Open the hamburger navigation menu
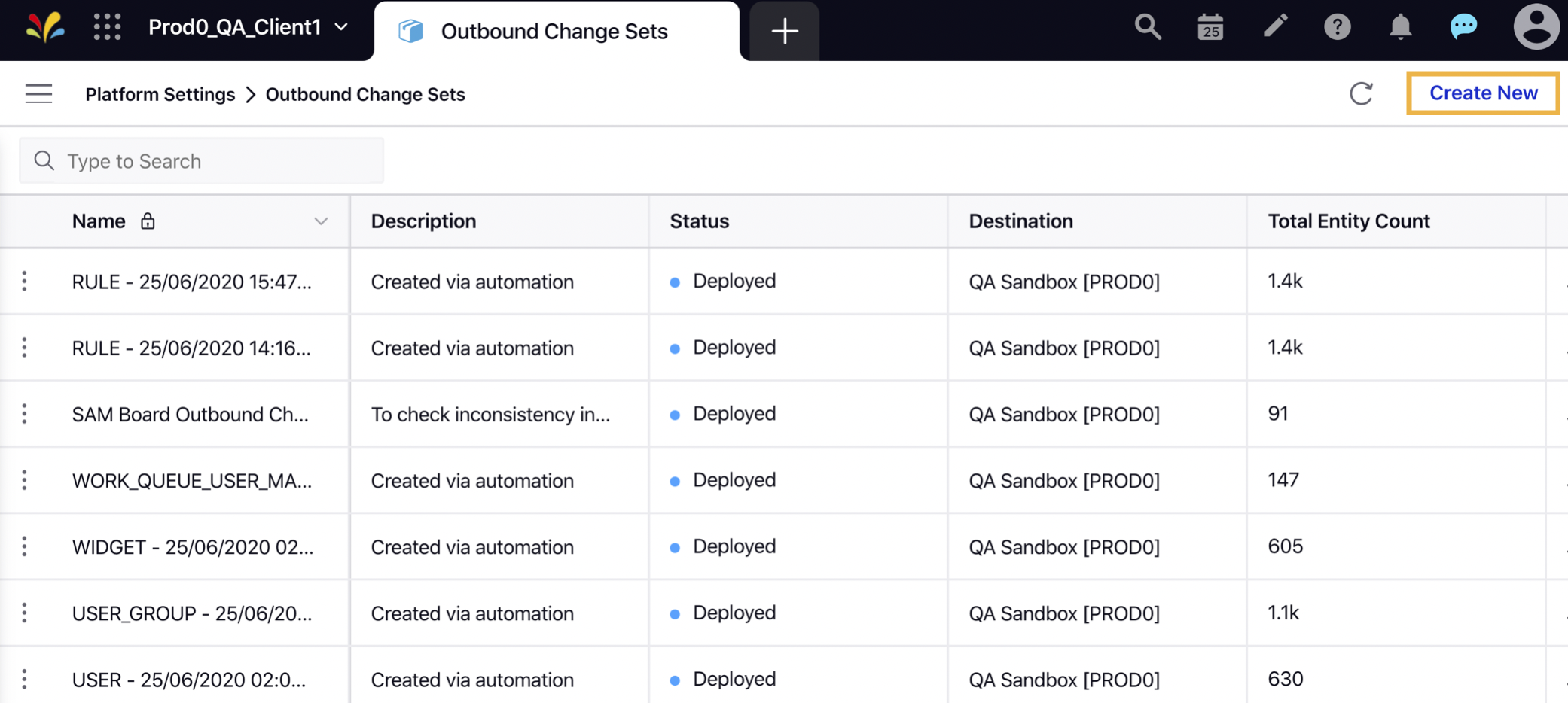1568x703 pixels. point(38,93)
